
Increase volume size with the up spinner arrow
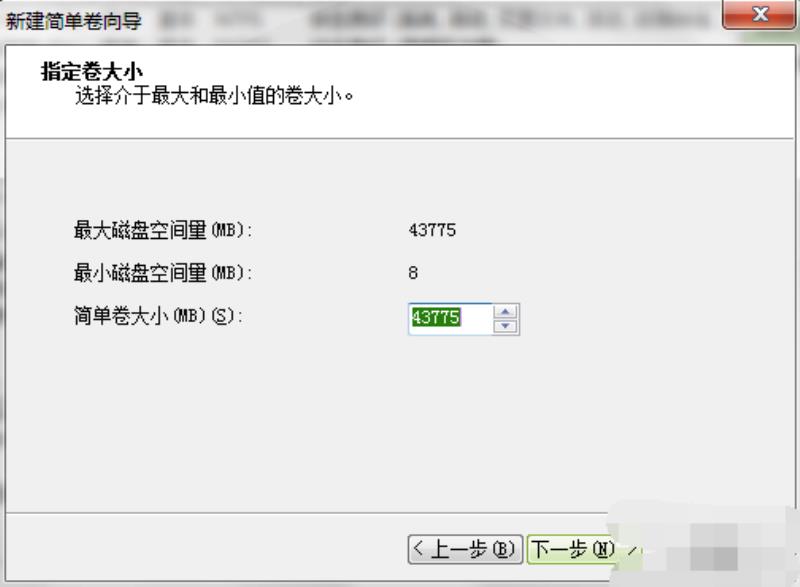[x=505, y=312]
